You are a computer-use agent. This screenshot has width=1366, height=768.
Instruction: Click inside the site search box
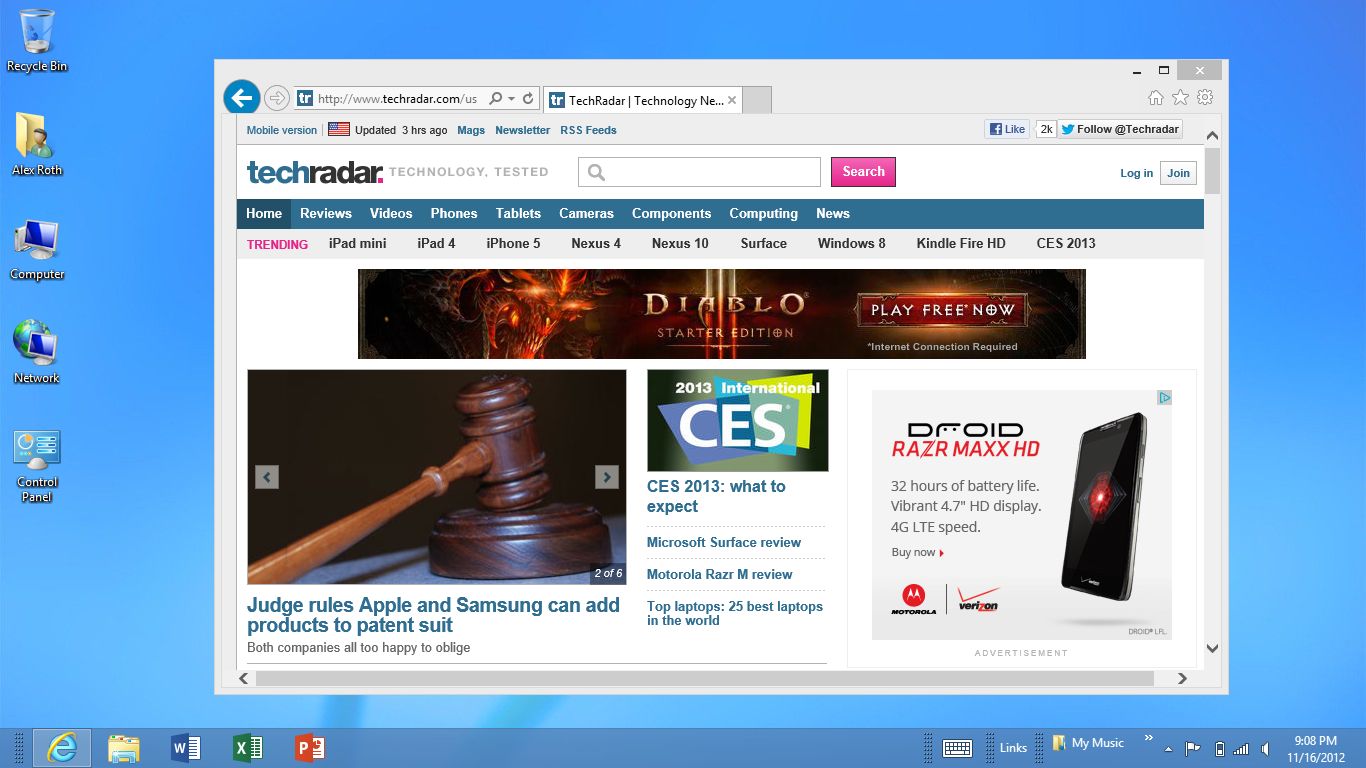pos(699,172)
